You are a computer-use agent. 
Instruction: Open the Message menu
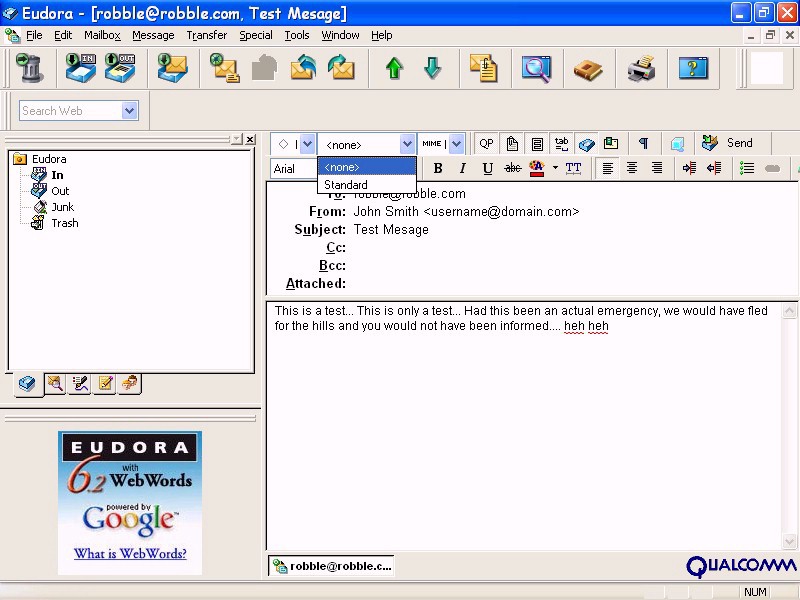[x=153, y=35]
